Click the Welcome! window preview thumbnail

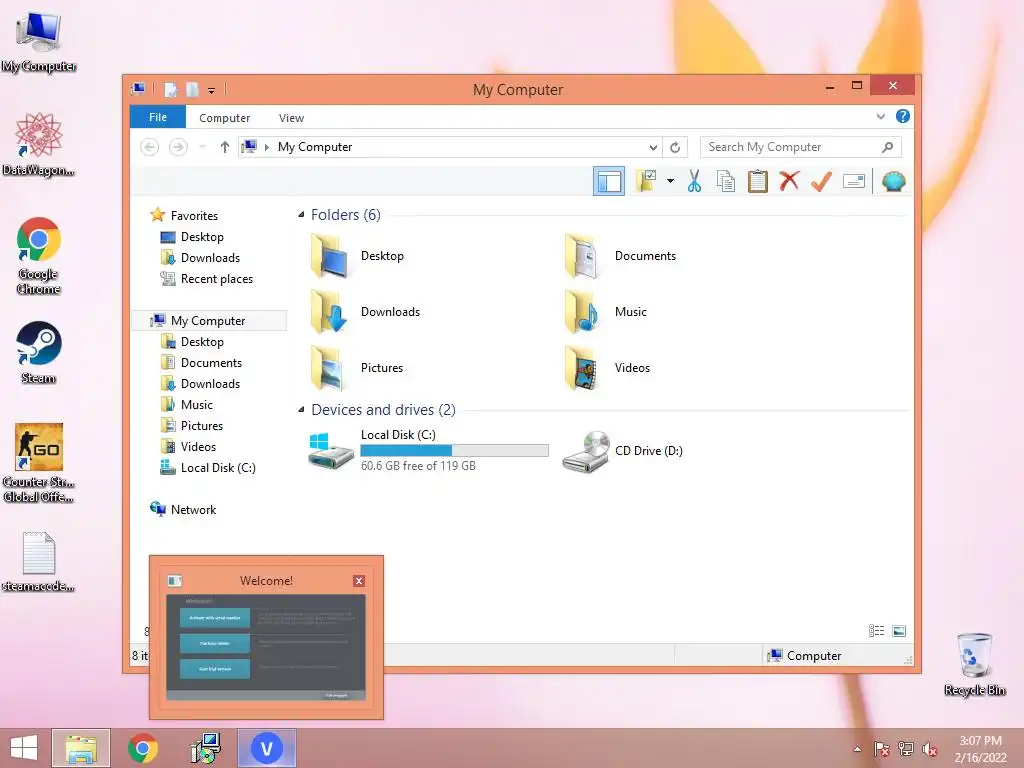[266, 647]
